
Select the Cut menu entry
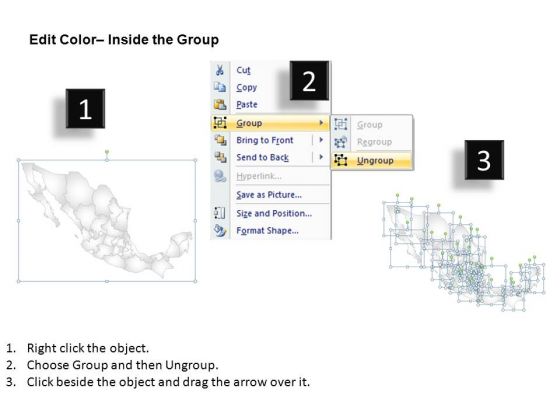[x=244, y=70]
